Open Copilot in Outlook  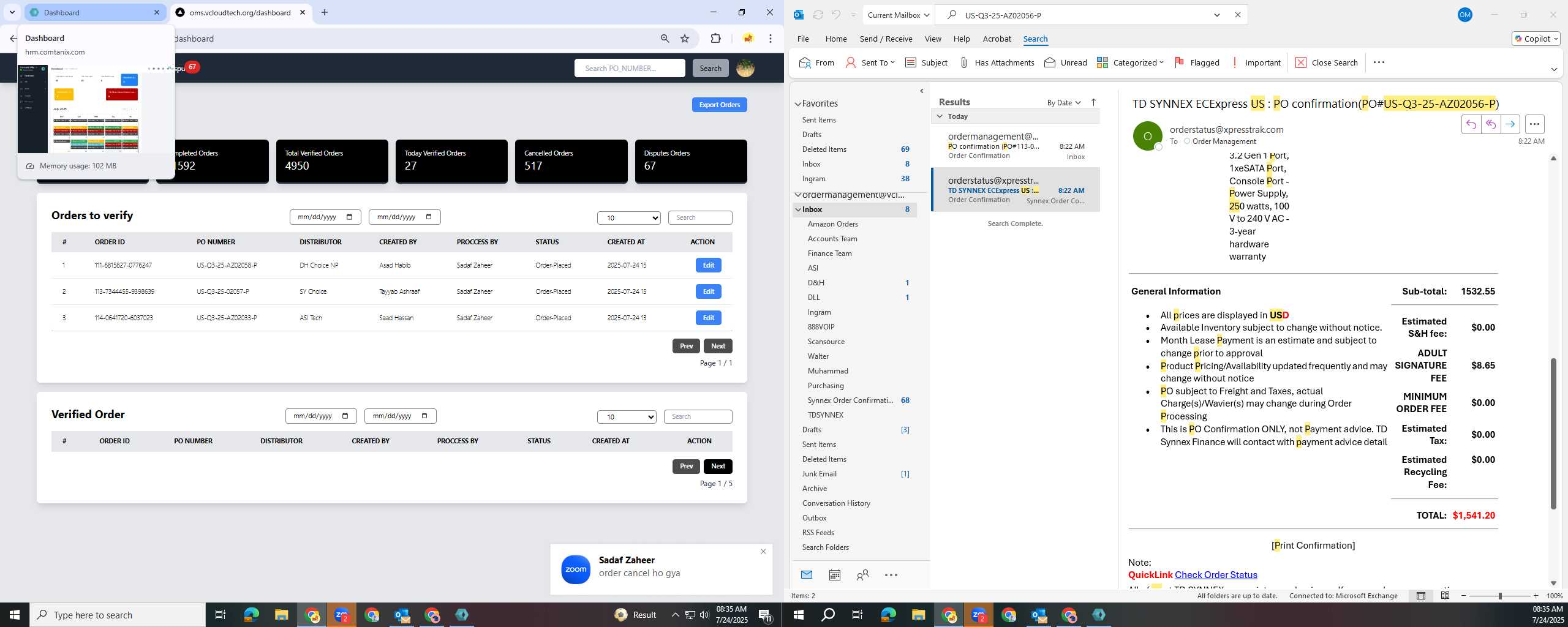click(x=1536, y=39)
